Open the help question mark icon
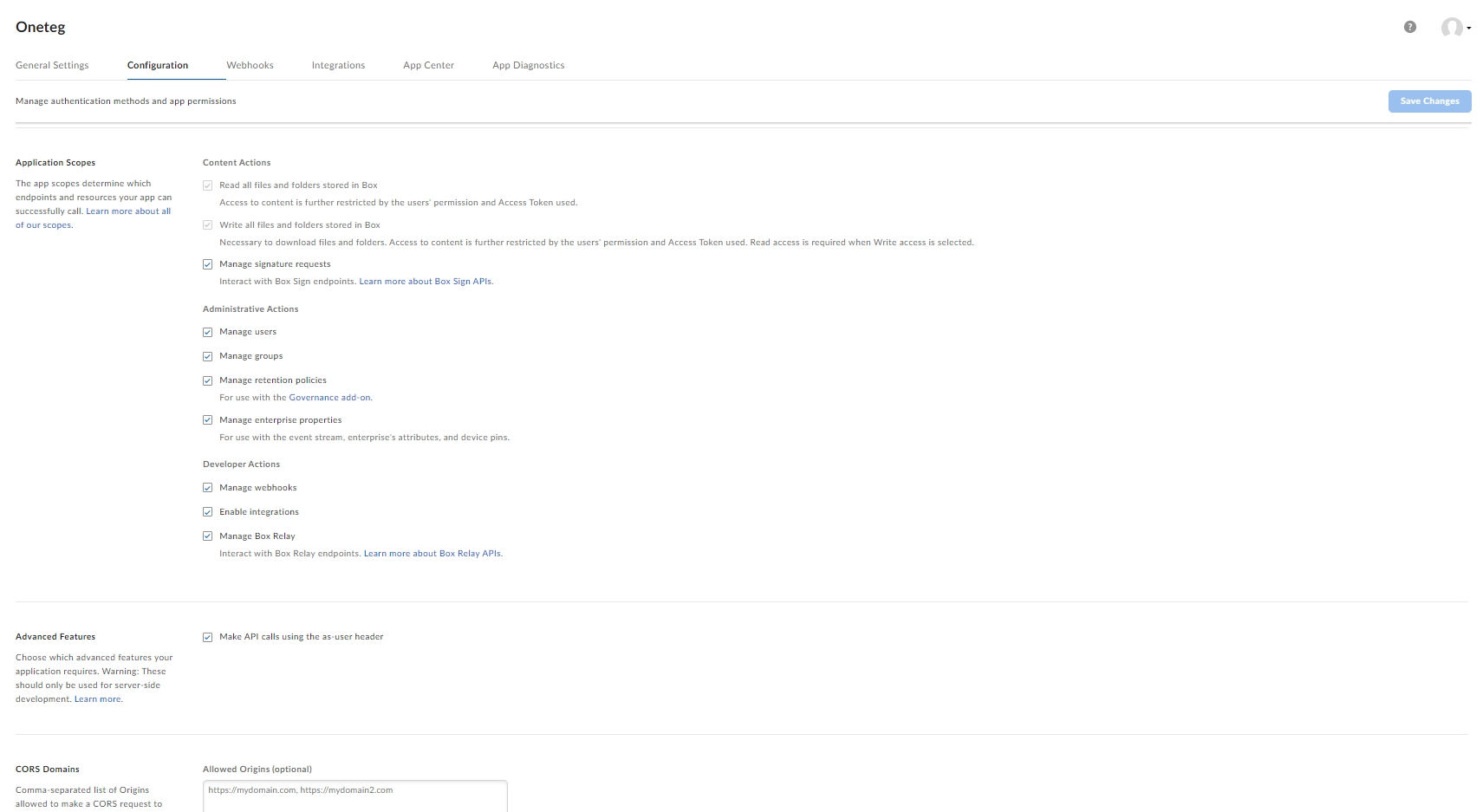1483x812 pixels. [1409, 27]
